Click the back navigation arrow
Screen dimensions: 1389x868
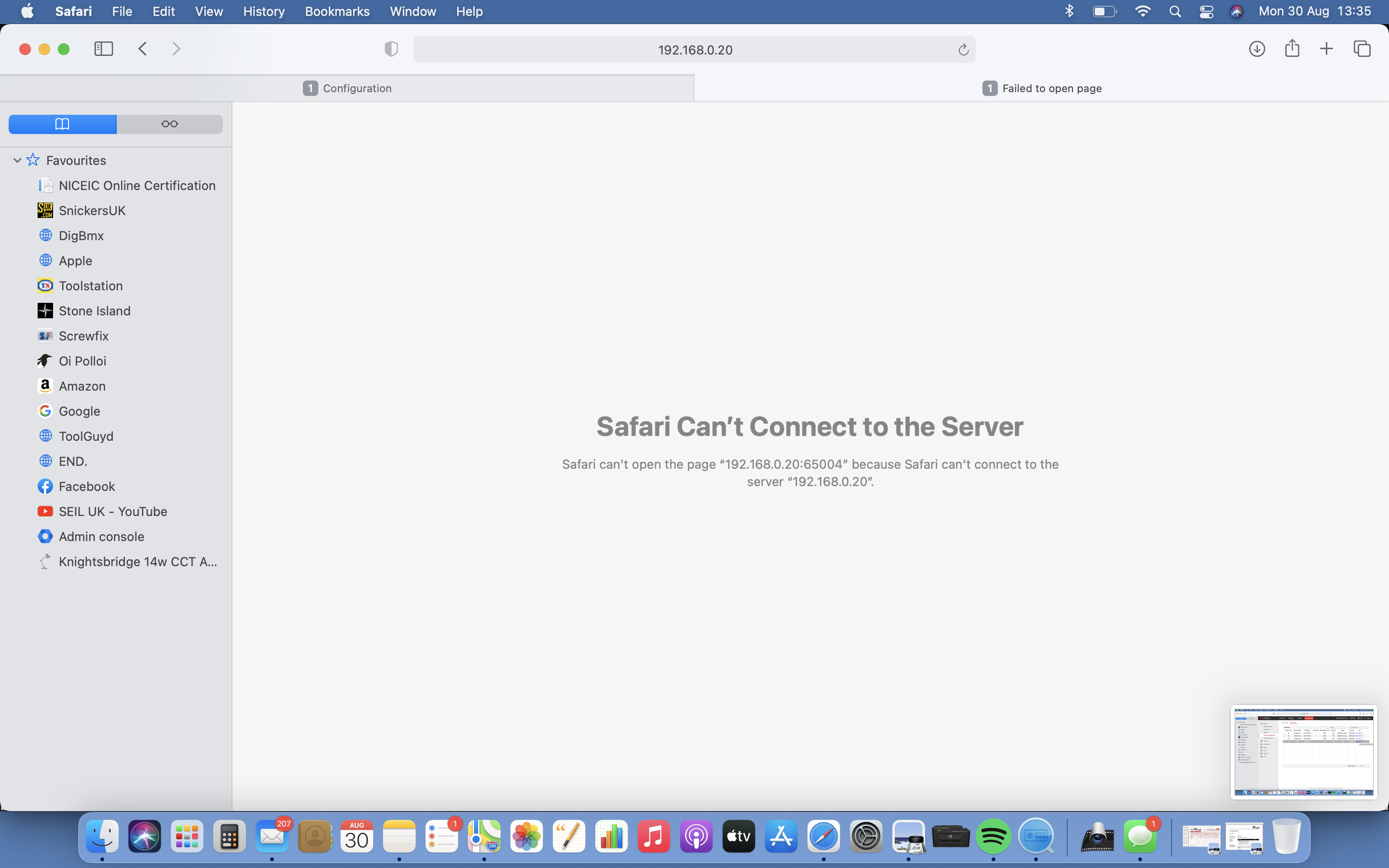[x=142, y=49]
